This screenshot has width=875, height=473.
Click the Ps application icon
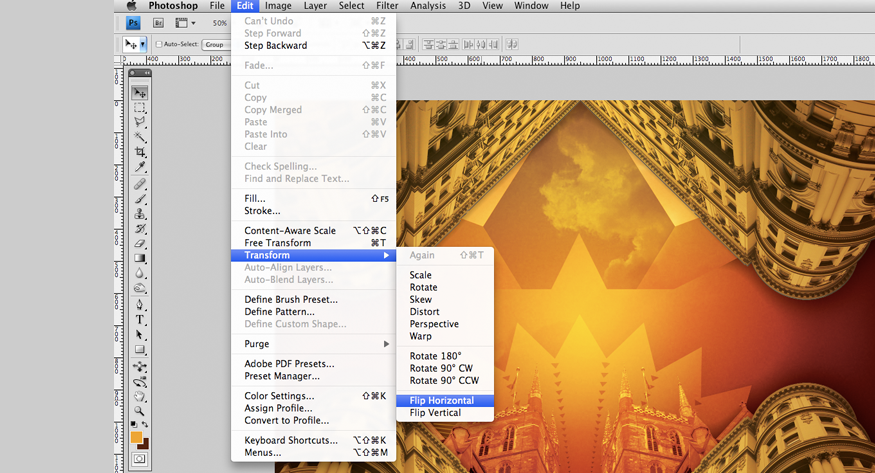[x=133, y=23]
